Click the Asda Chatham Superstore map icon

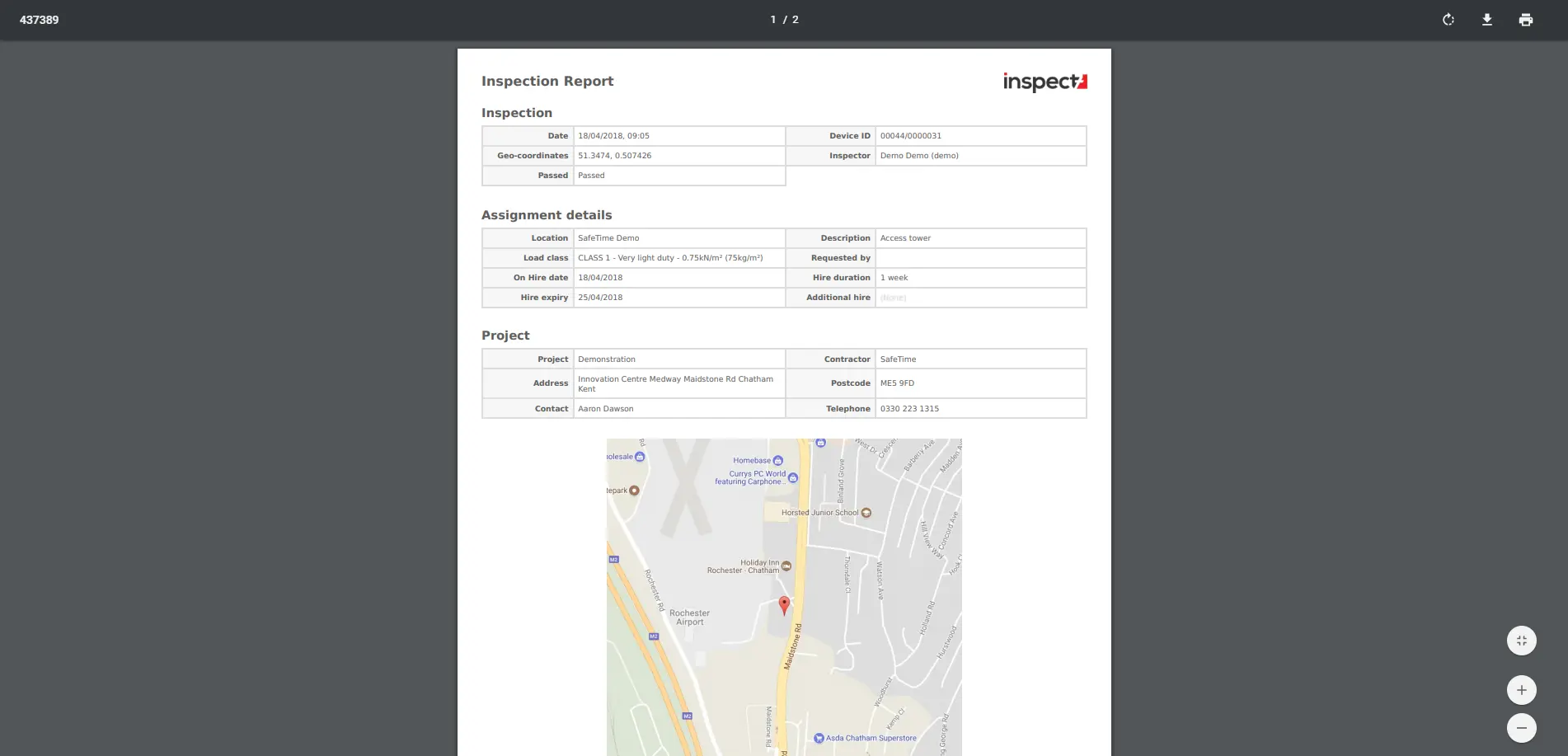tap(819, 738)
